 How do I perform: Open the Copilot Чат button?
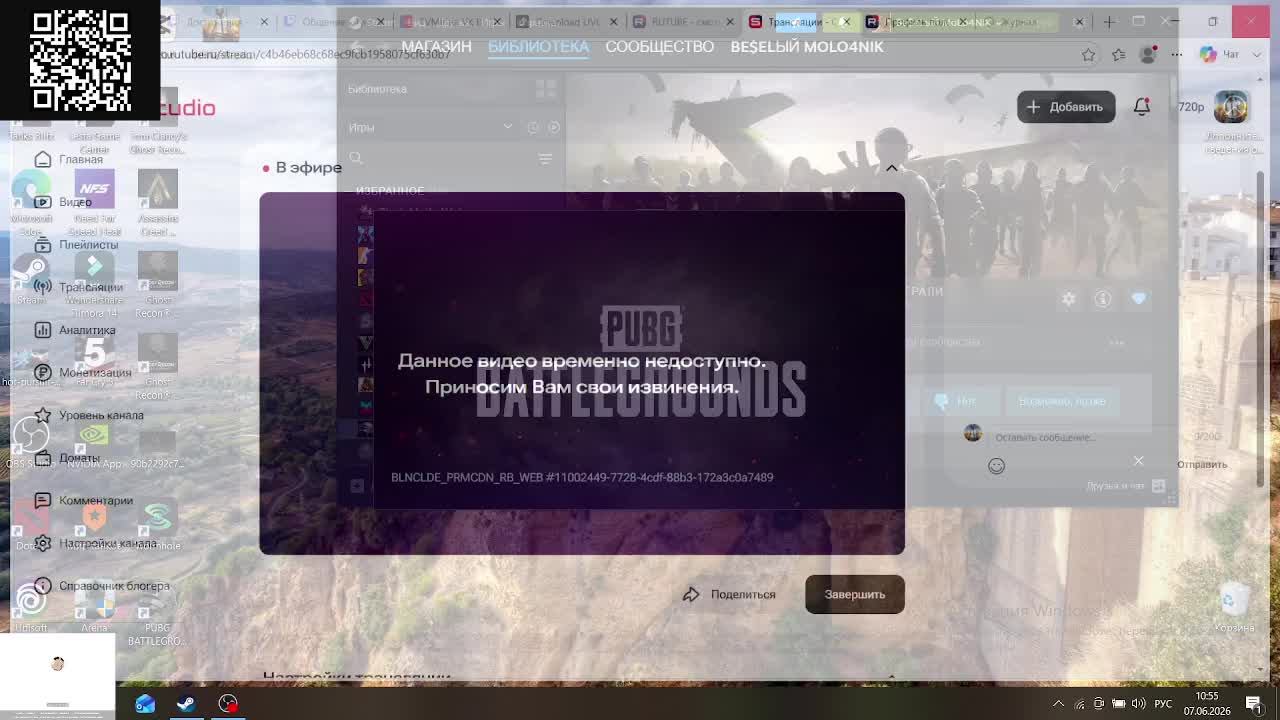1219,55
